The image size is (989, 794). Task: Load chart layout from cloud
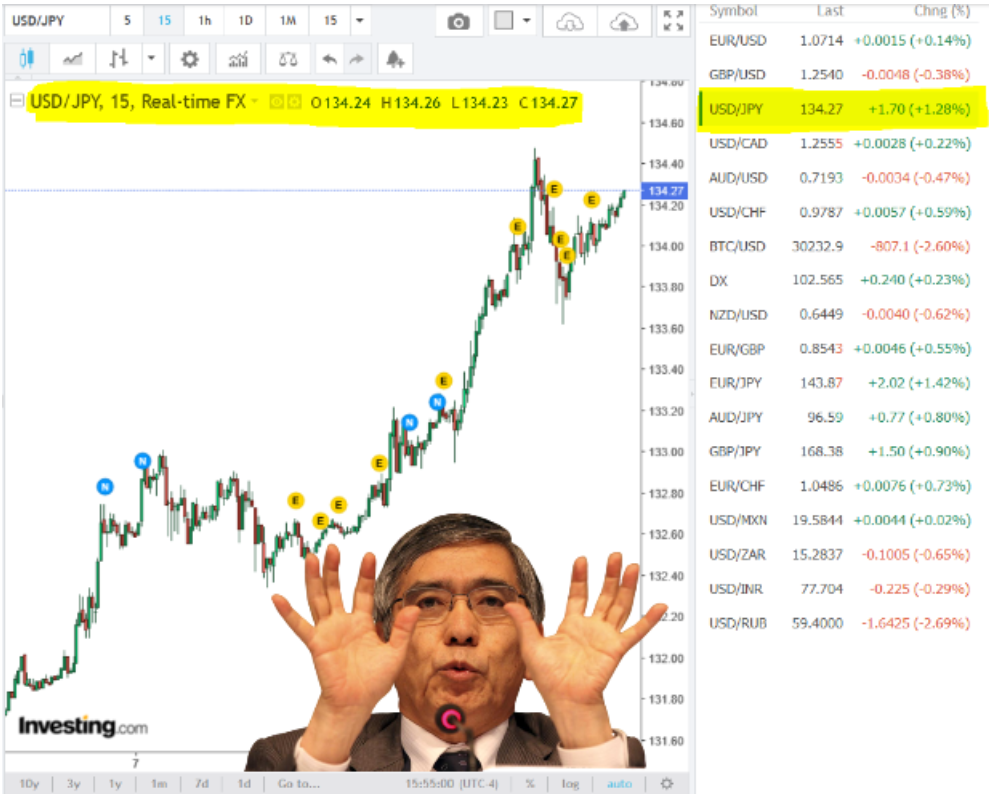(570, 23)
